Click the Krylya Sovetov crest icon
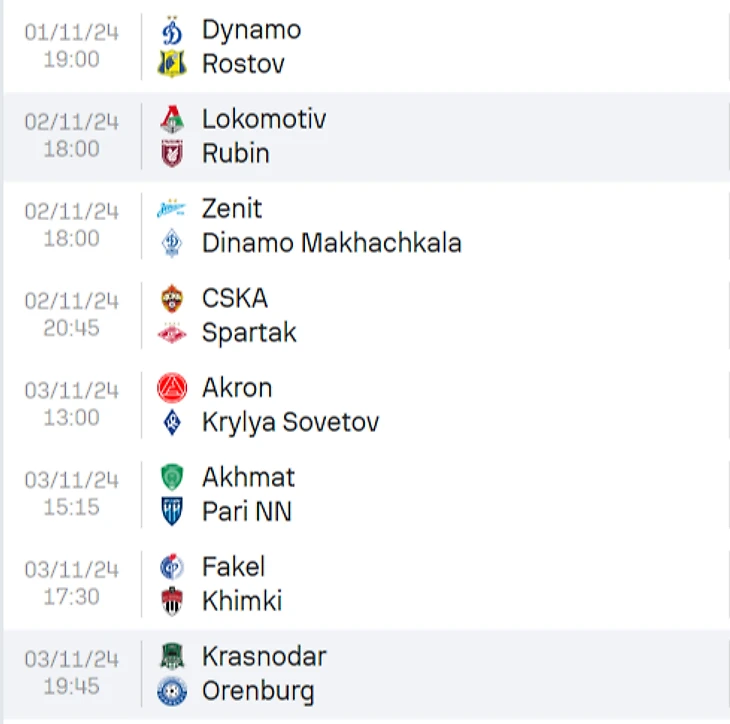Image resolution: width=730 pixels, height=724 pixels. tap(172, 422)
